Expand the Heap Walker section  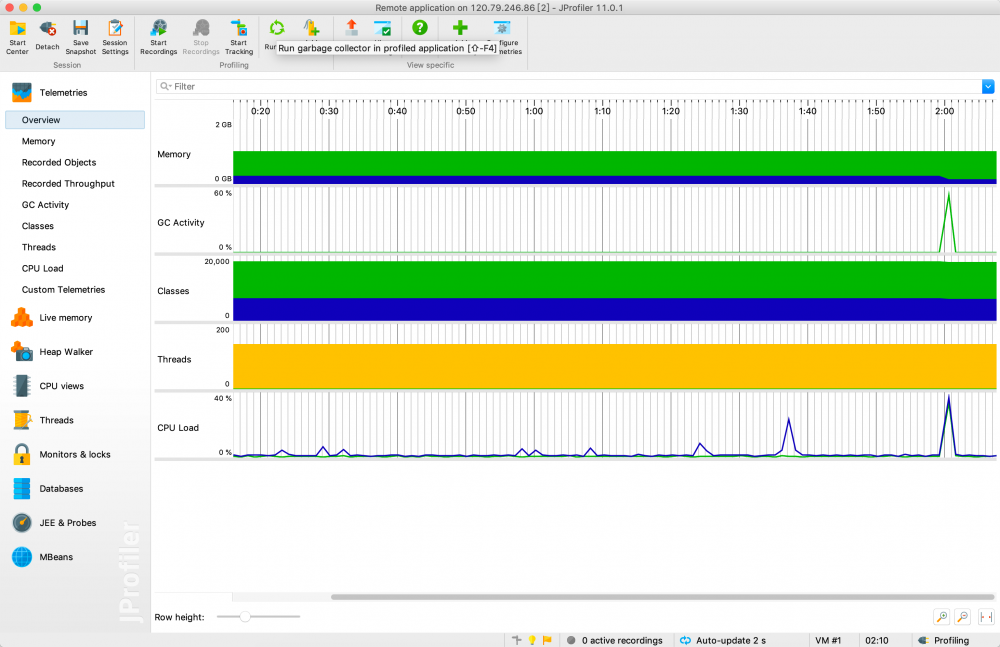65,352
